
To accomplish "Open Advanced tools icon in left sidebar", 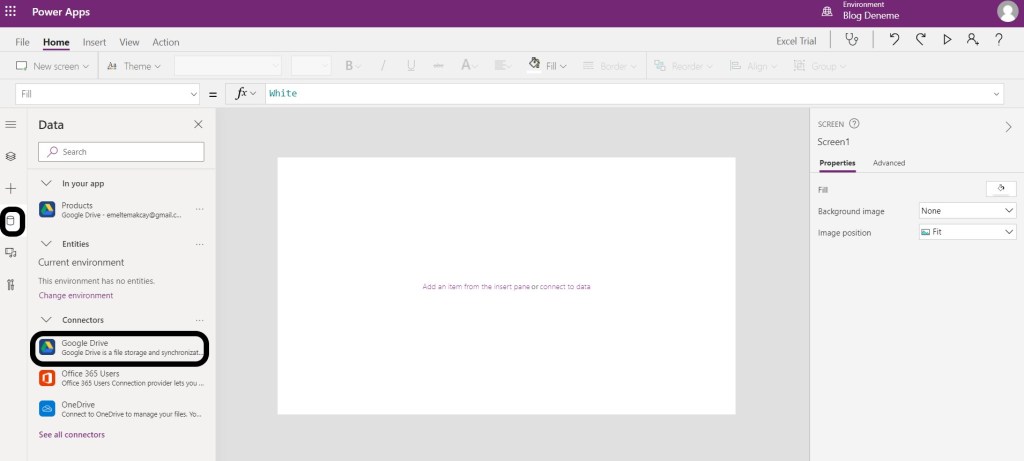I will tap(11, 285).
